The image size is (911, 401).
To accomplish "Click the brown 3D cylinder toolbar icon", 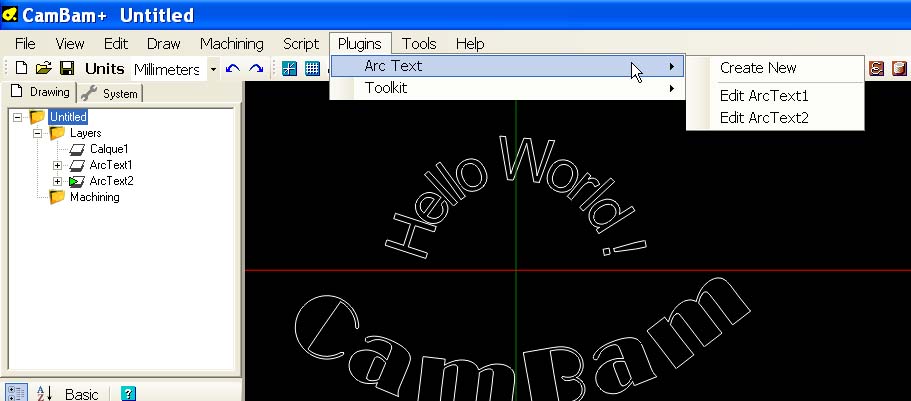I will pos(899,69).
